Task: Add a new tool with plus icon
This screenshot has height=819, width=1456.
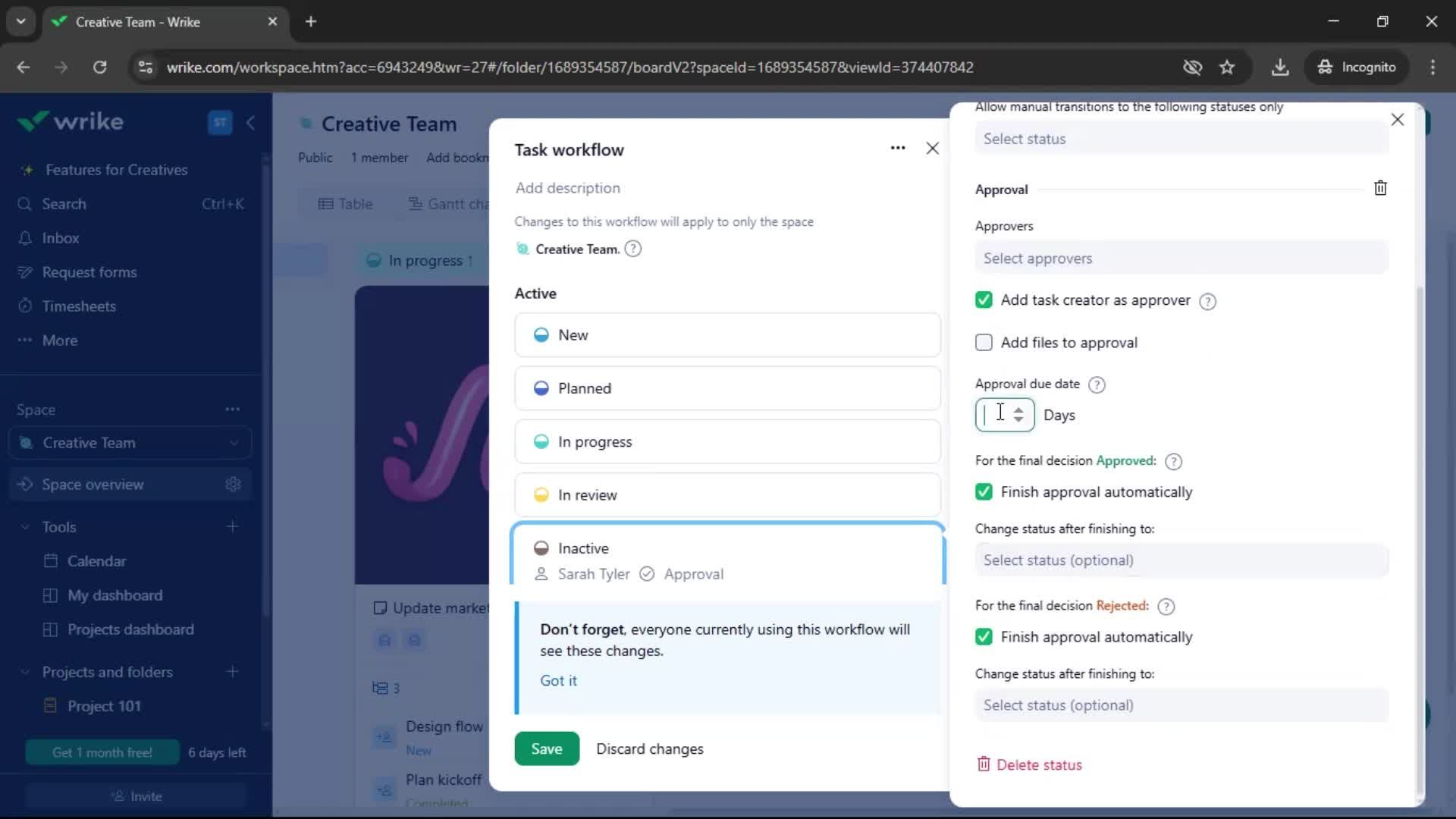Action: (x=232, y=527)
